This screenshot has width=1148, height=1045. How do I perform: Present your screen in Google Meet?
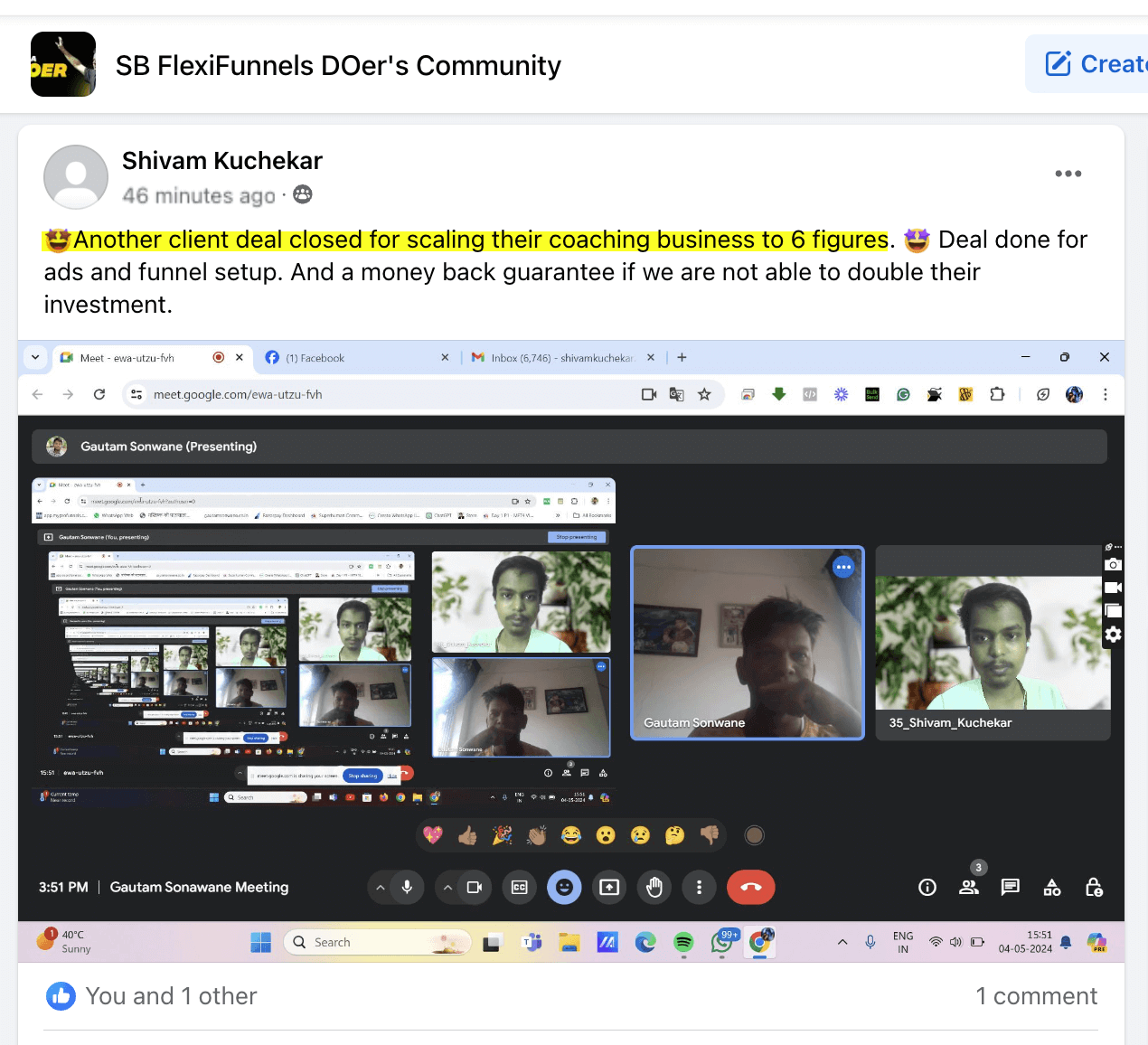click(609, 887)
